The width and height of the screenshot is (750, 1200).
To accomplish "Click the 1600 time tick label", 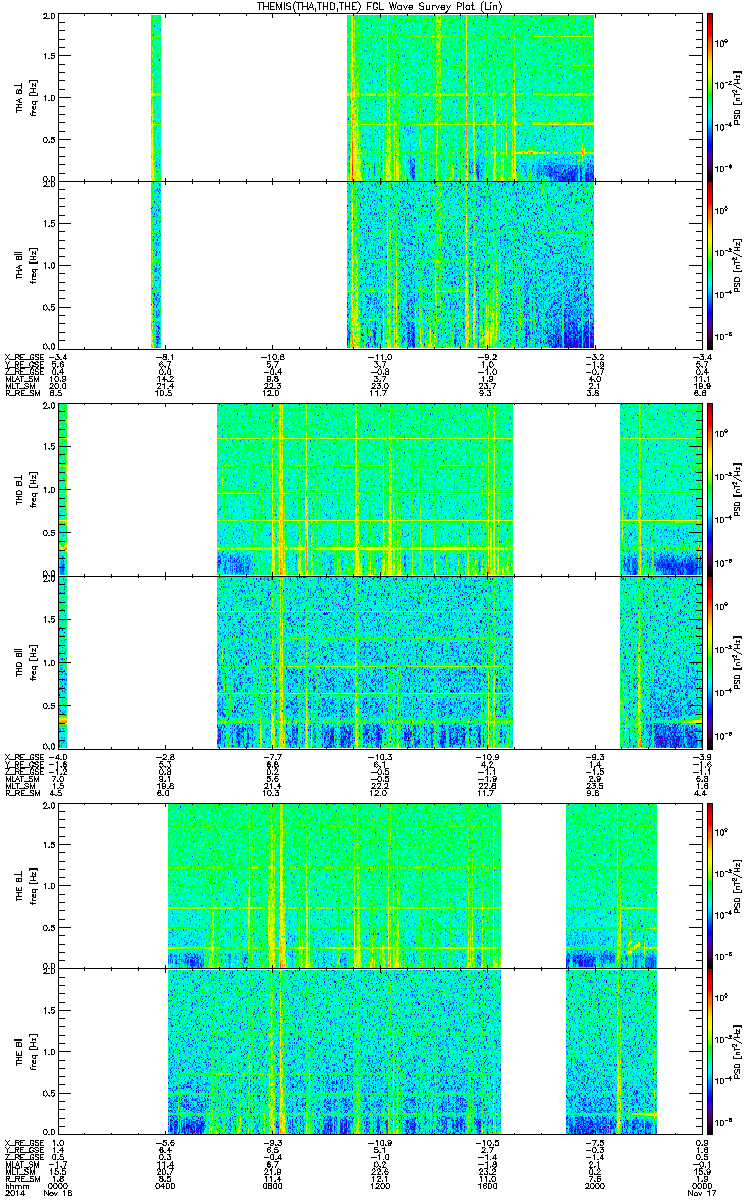I will pyautogui.click(x=485, y=1185).
